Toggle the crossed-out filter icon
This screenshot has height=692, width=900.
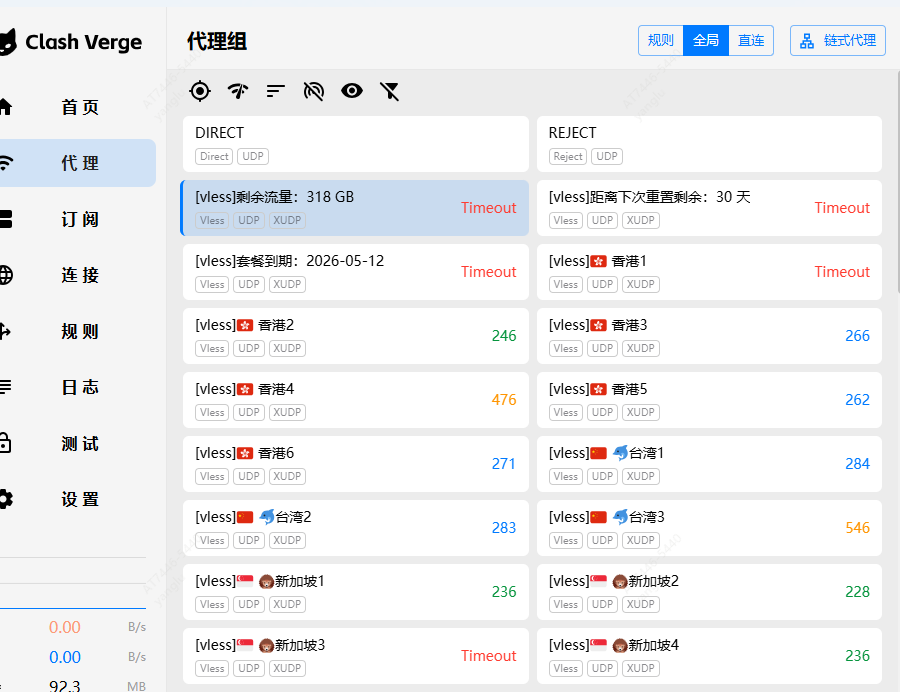click(x=390, y=91)
